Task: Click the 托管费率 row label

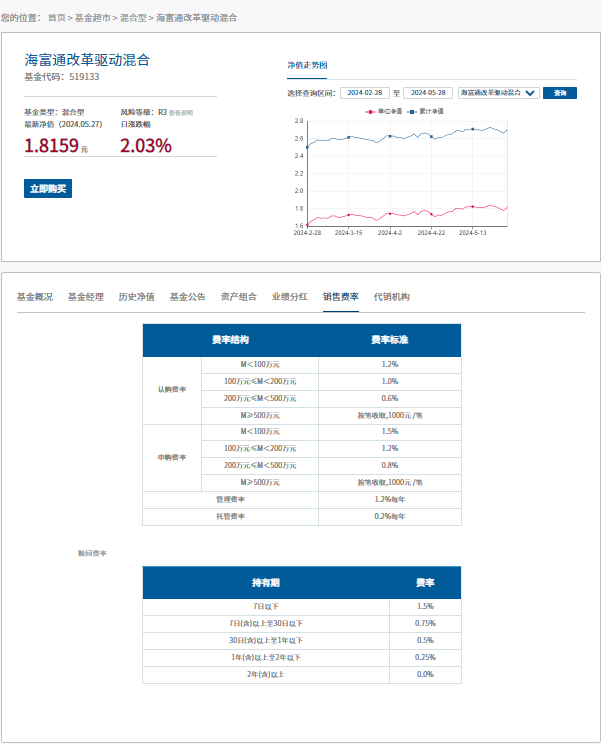Action: click(x=231, y=517)
